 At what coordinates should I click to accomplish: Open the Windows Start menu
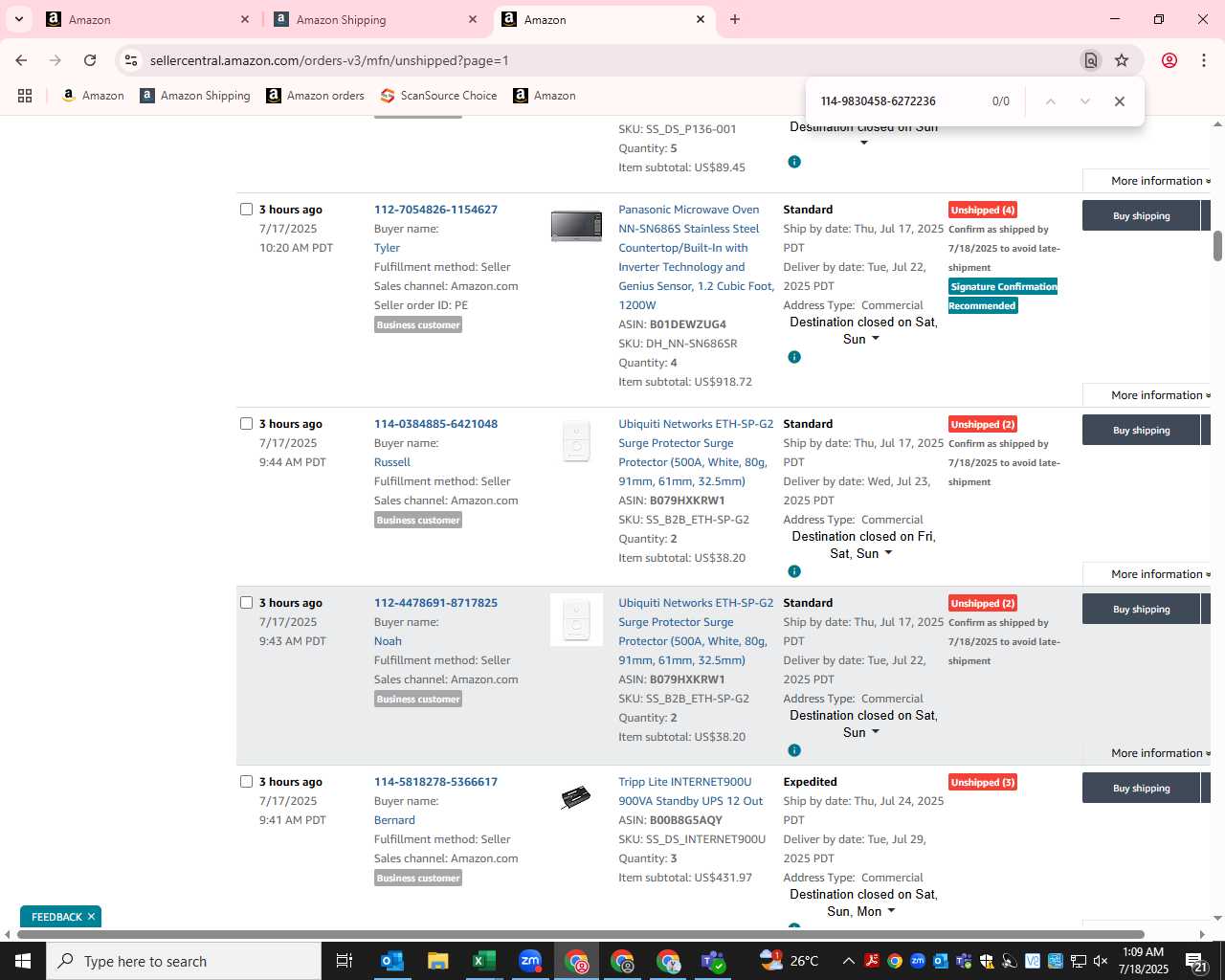(x=23, y=961)
